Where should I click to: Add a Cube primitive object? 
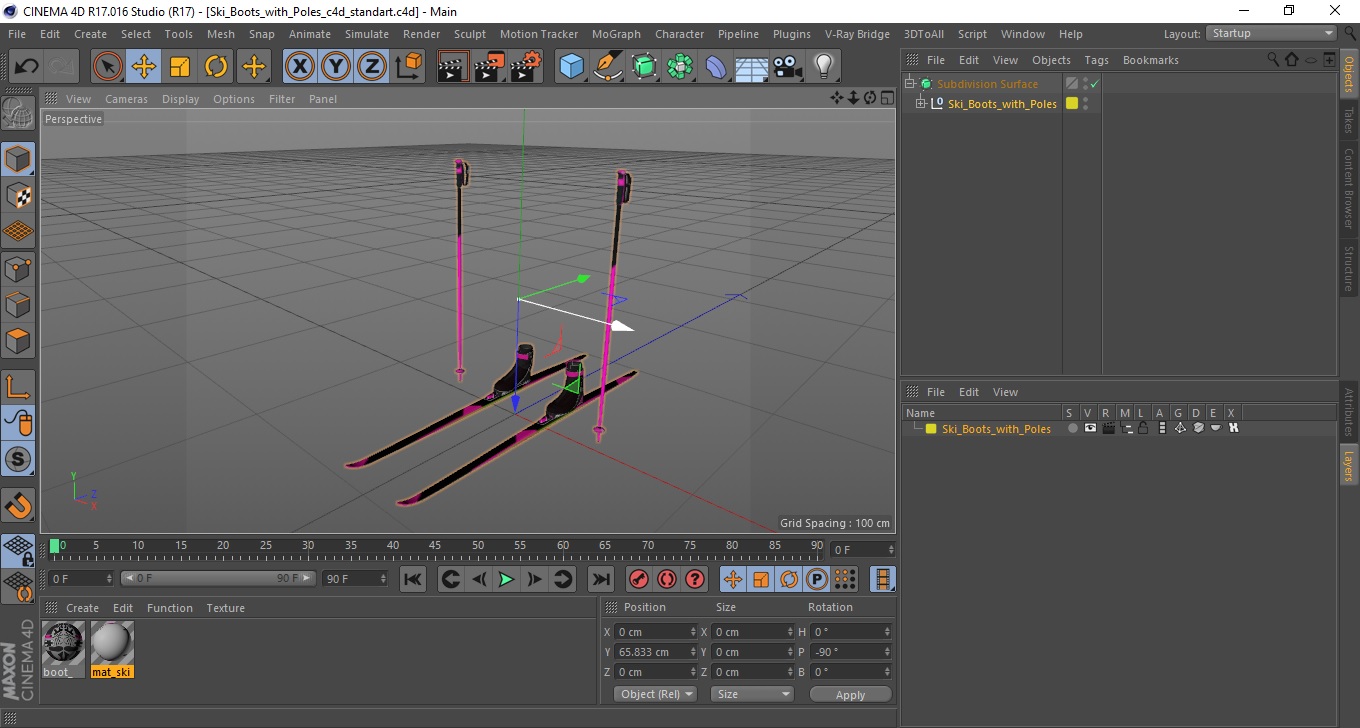coord(571,67)
